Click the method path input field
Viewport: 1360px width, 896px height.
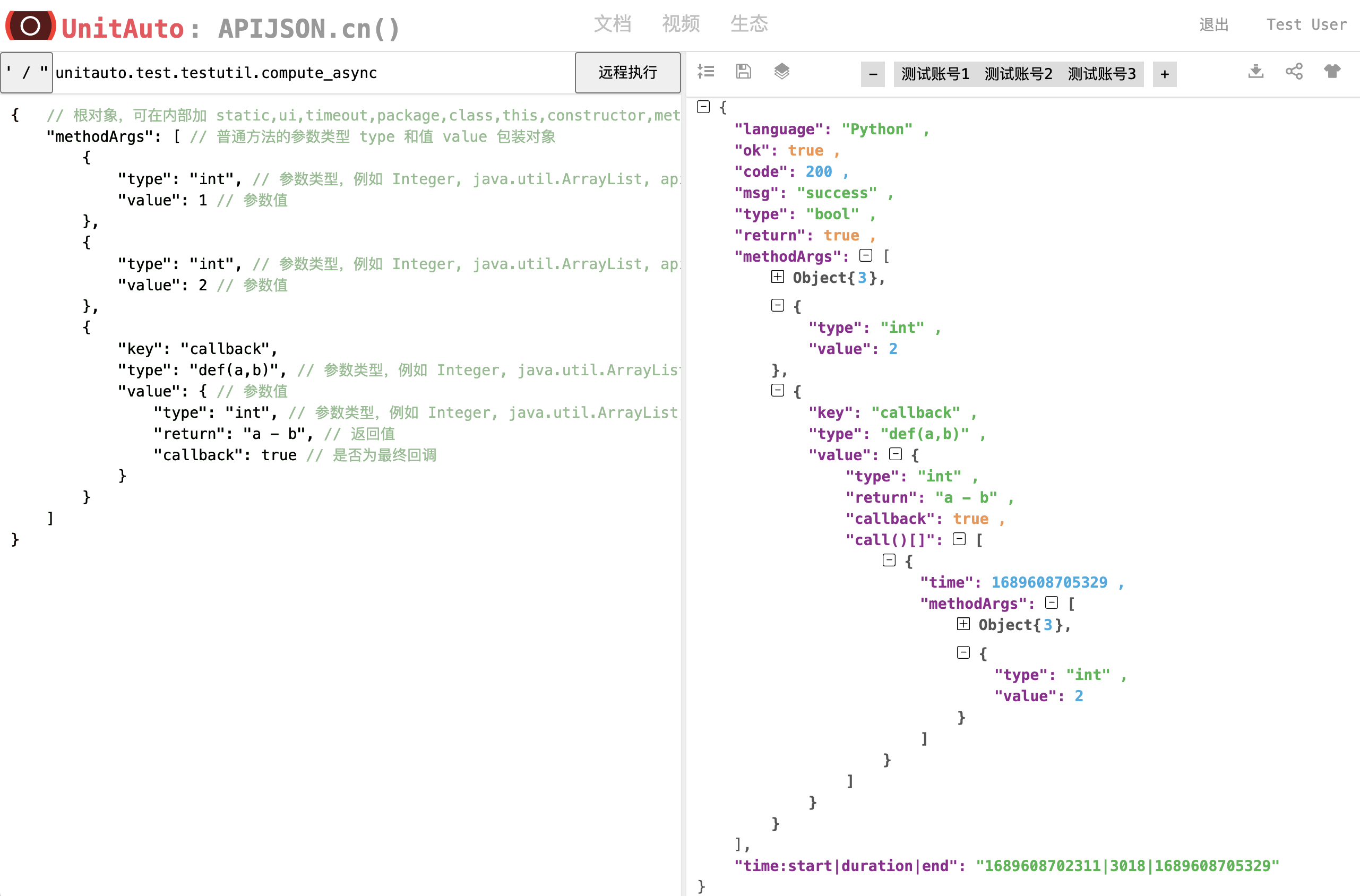point(313,73)
